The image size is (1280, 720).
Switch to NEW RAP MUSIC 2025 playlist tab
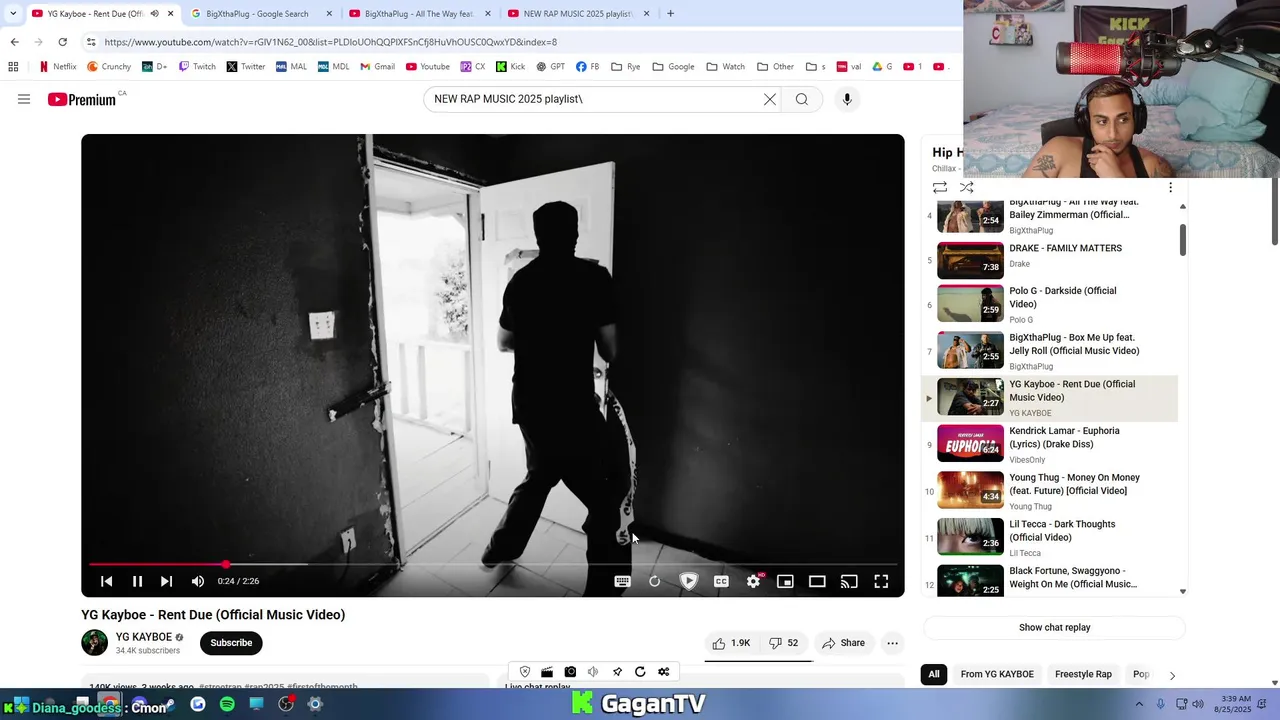coord(578,14)
